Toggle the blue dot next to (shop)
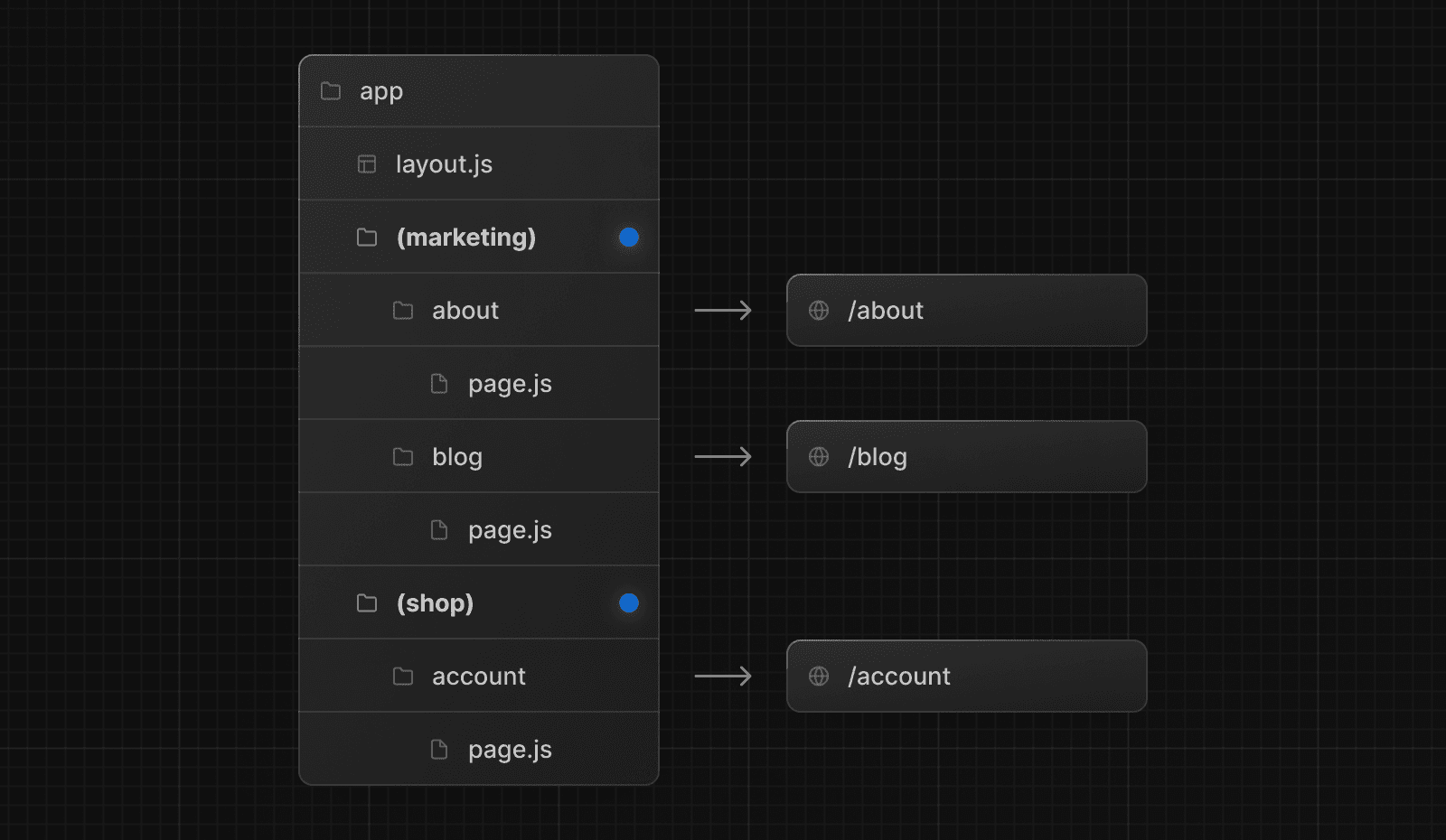 (628, 602)
